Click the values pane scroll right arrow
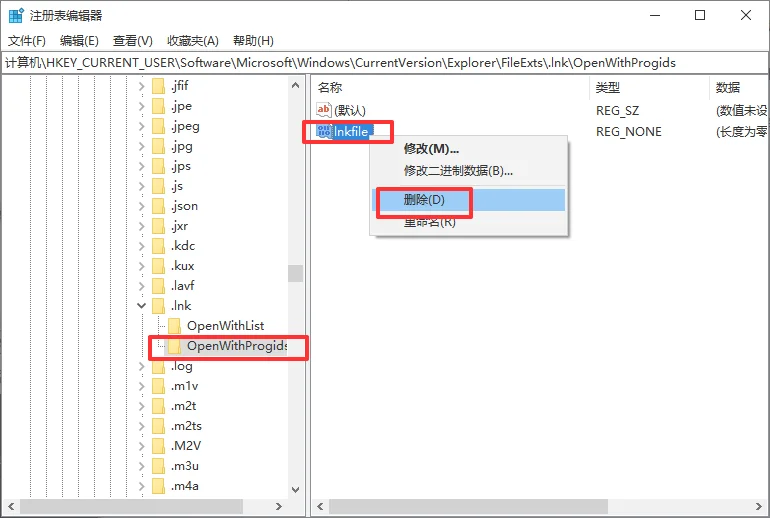Image resolution: width=770 pixels, height=518 pixels. pos(759,506)
